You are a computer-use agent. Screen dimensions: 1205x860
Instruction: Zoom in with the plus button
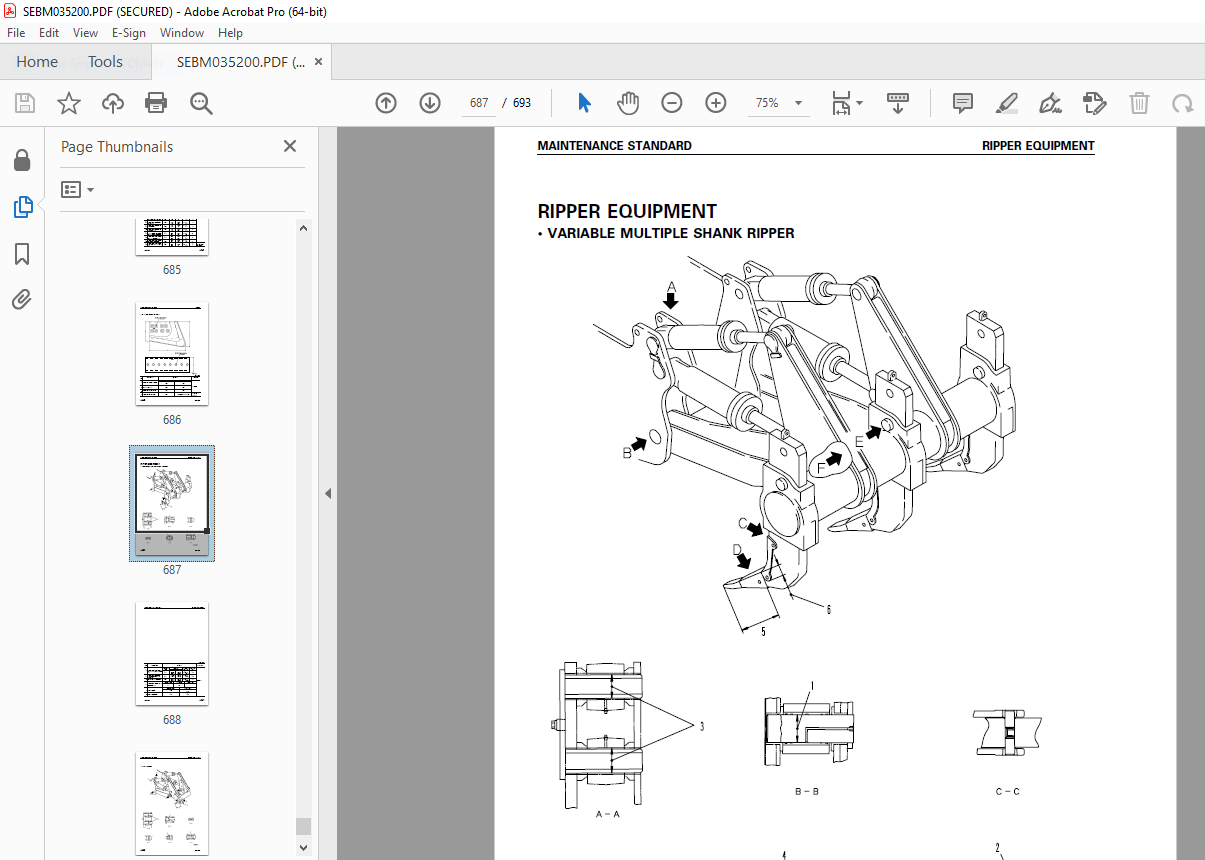[716, 103]
